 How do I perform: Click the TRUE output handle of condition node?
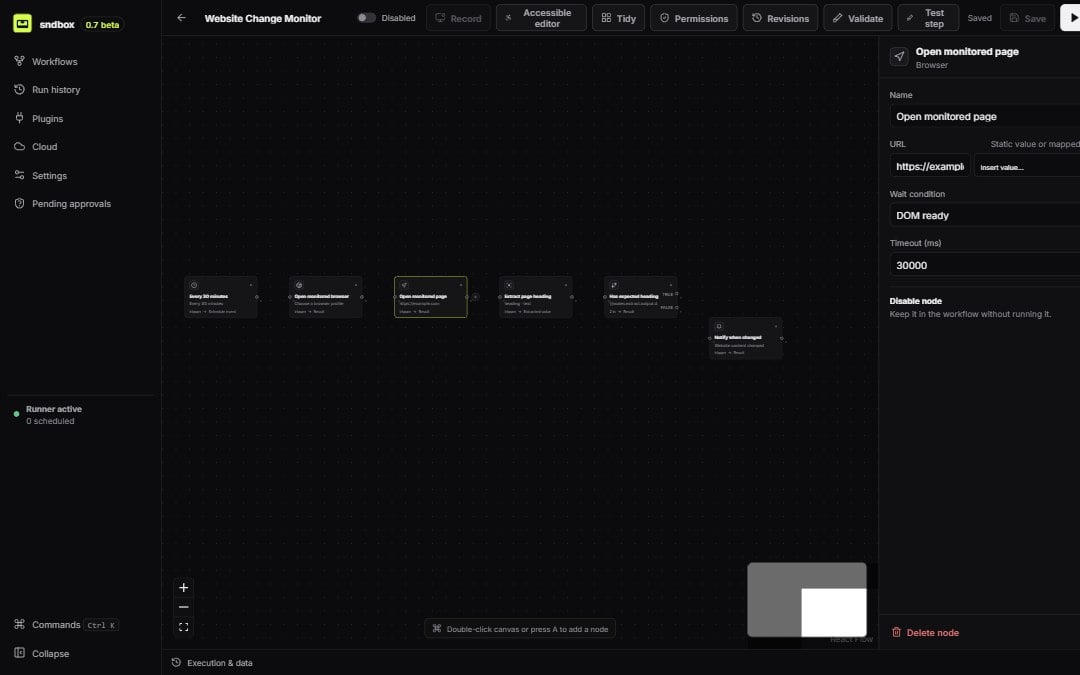pos(677,294)
